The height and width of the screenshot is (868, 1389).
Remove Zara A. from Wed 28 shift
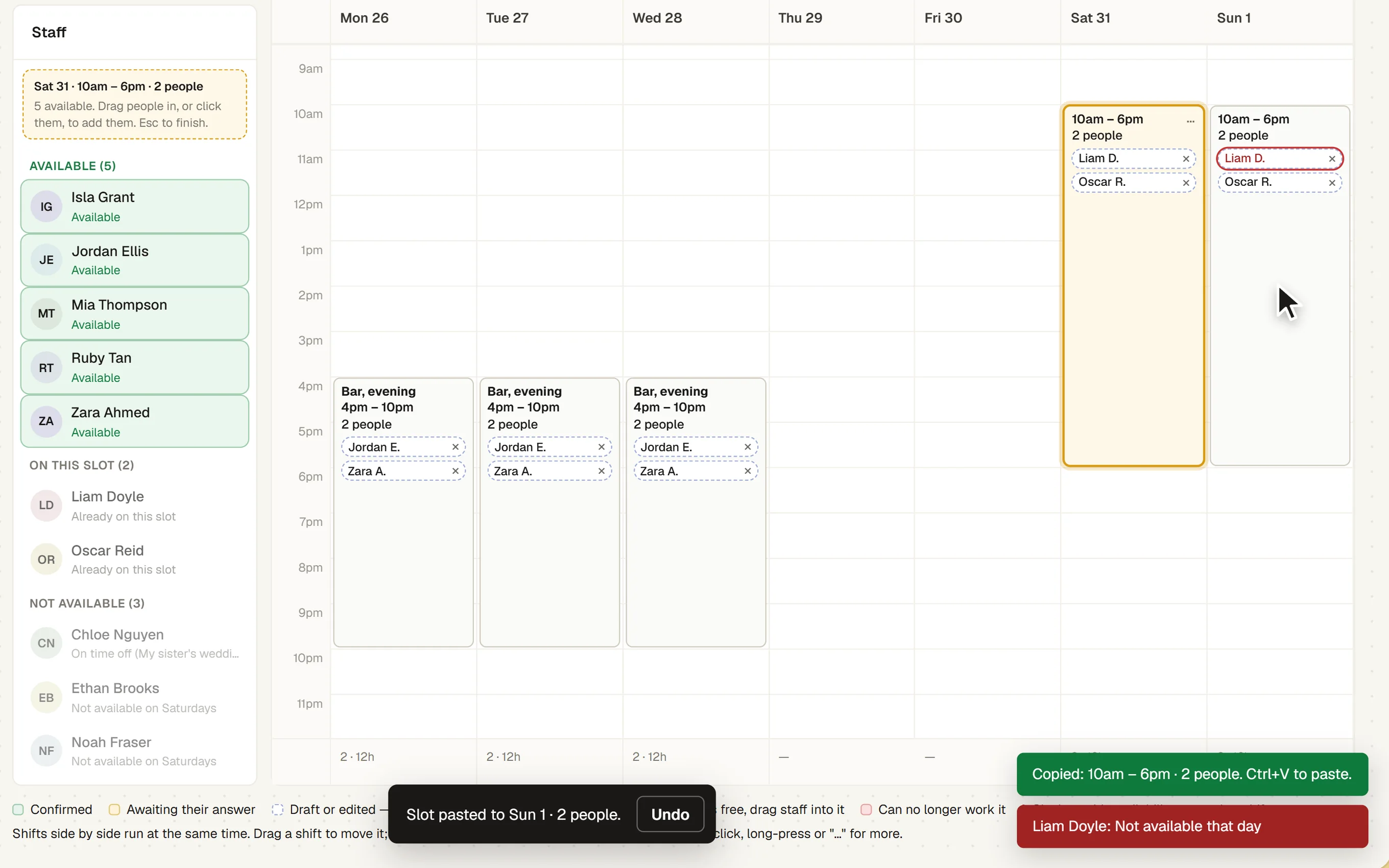click(747, 471)
